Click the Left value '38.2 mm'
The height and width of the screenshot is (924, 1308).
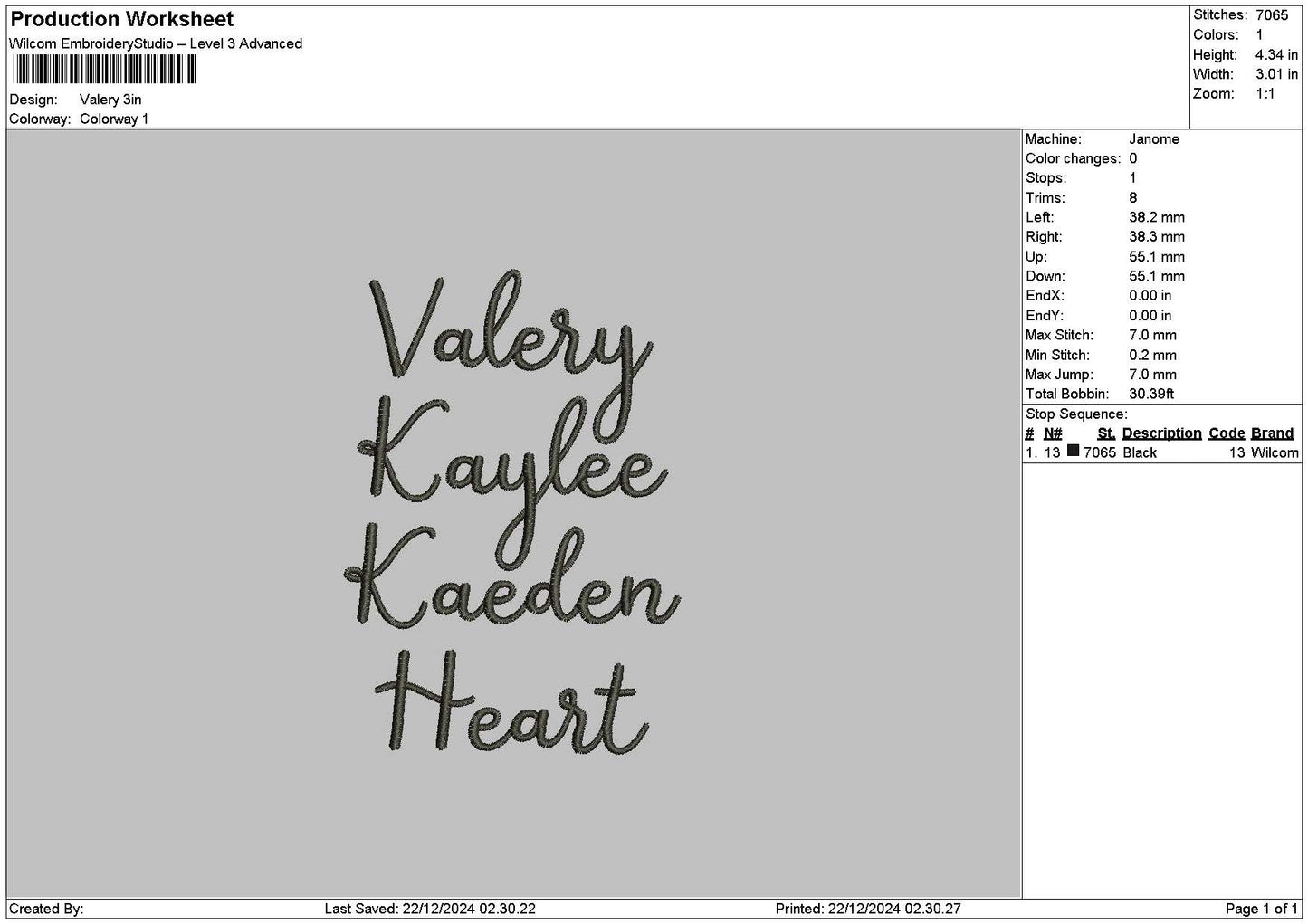[x=1157, y=217]
